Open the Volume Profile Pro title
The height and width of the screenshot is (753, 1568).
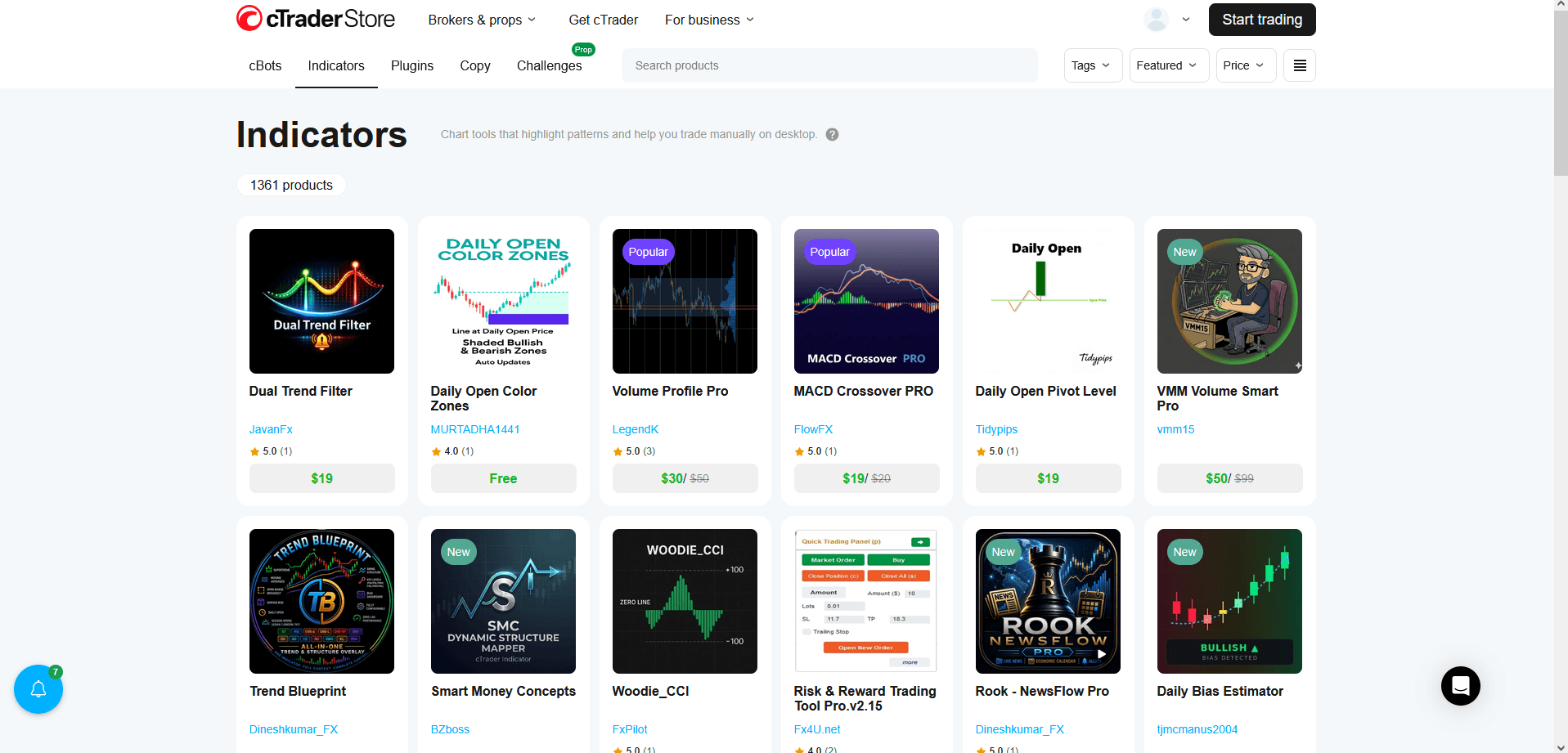(670, 391)
